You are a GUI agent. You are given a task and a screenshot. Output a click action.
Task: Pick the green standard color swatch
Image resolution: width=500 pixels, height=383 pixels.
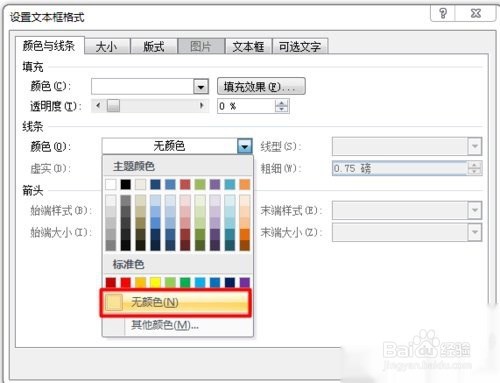(185, 283)
